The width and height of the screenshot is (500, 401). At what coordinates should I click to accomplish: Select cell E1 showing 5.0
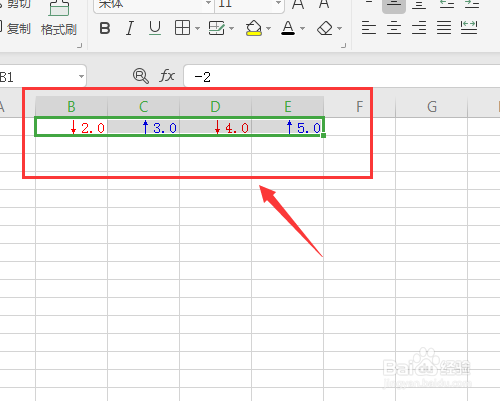(288, 127)
